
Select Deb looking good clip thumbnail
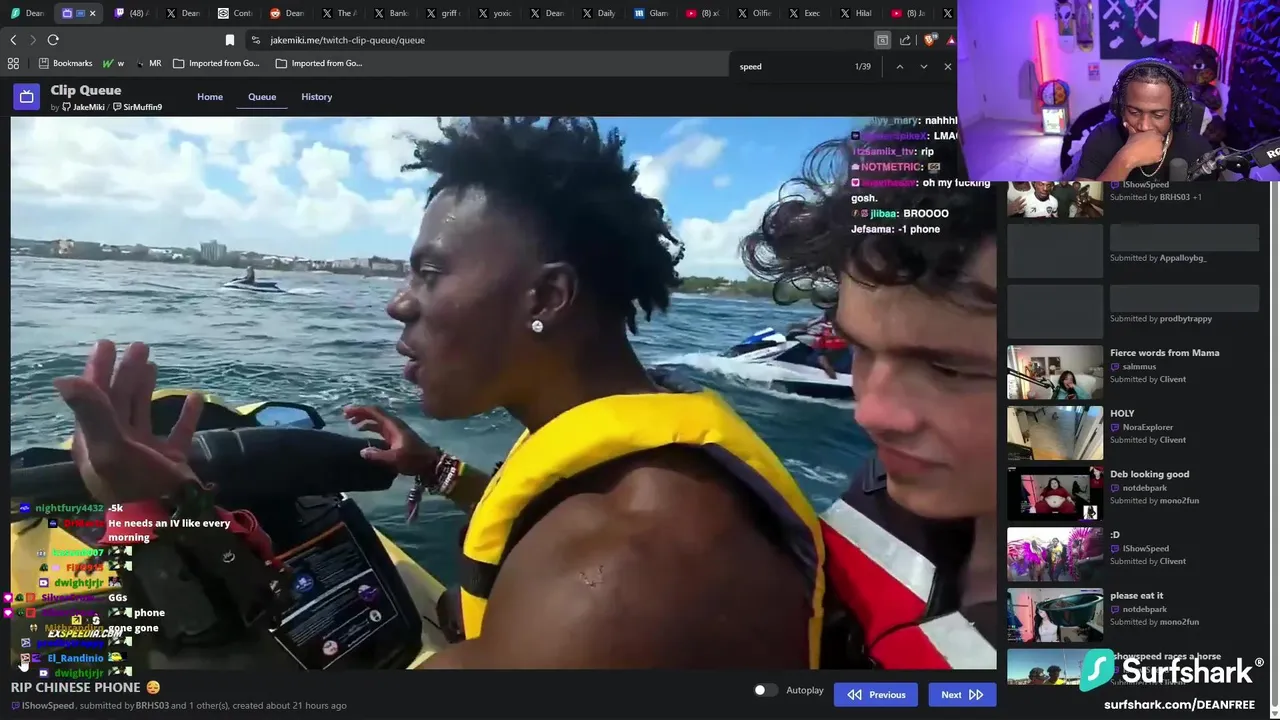pos(1055,494)
